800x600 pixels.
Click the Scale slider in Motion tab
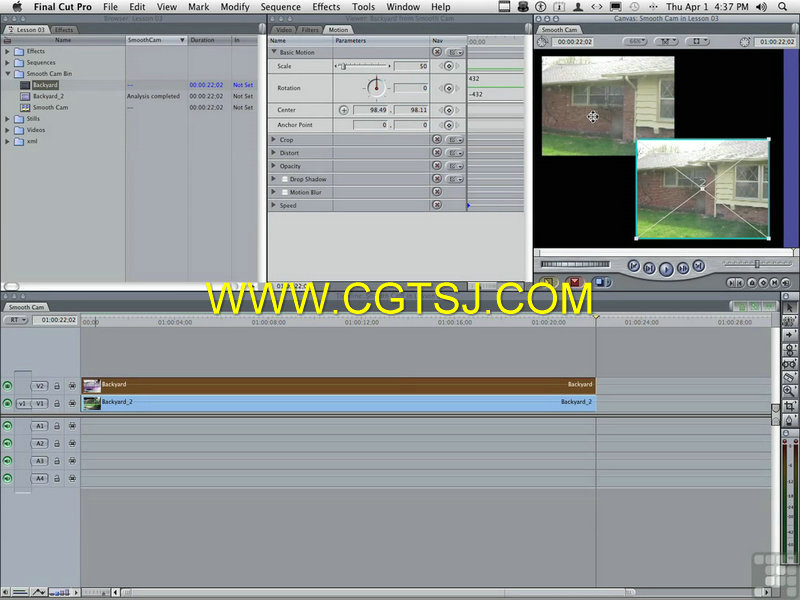(362, 66)
